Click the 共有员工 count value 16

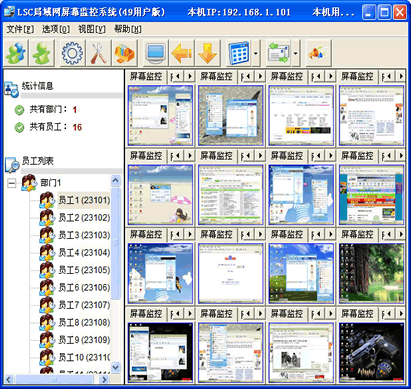(x=77, y=127)
